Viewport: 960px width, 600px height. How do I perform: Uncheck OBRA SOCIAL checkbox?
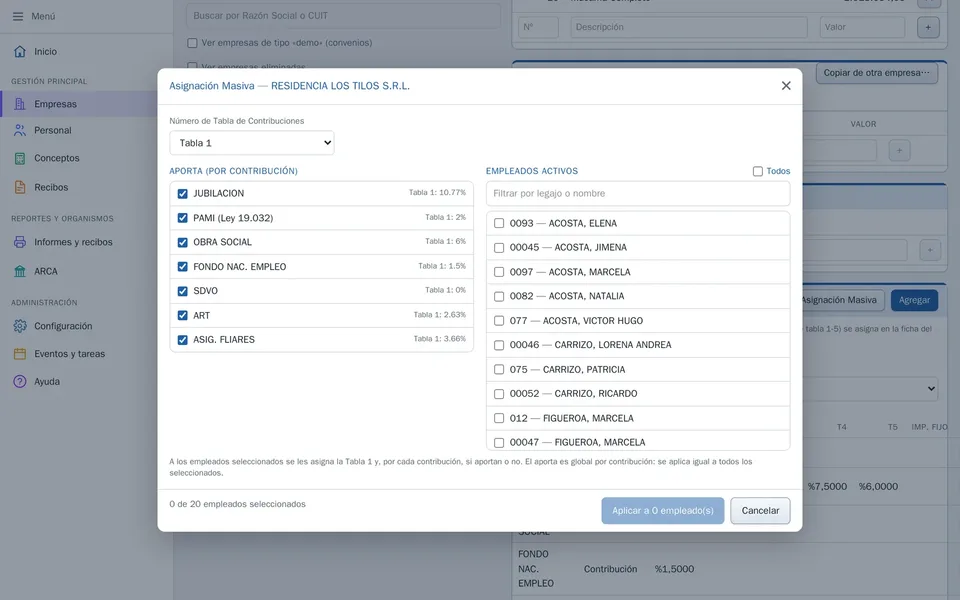182,242
